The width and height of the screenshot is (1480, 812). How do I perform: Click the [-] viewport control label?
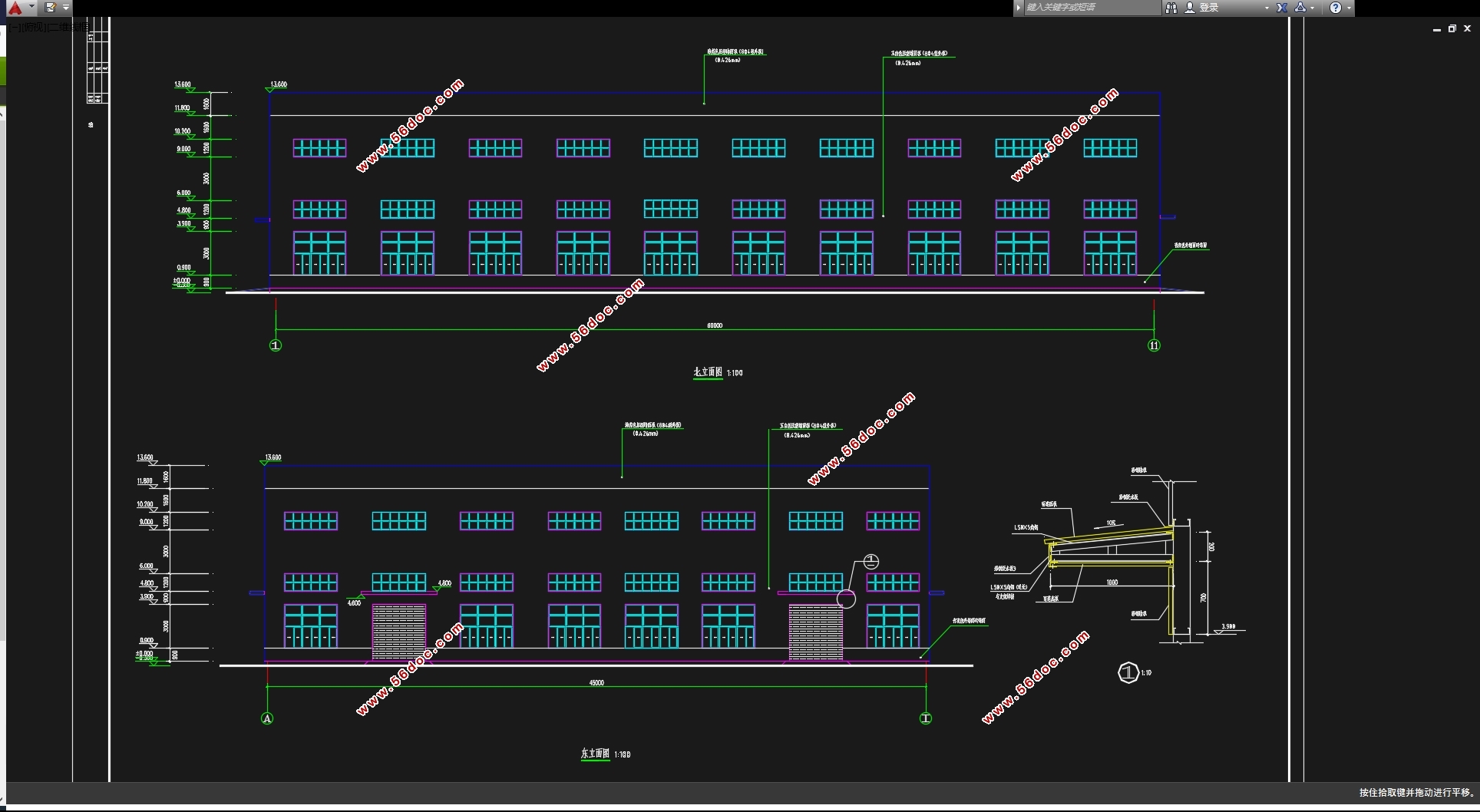(x=15, y=27)
